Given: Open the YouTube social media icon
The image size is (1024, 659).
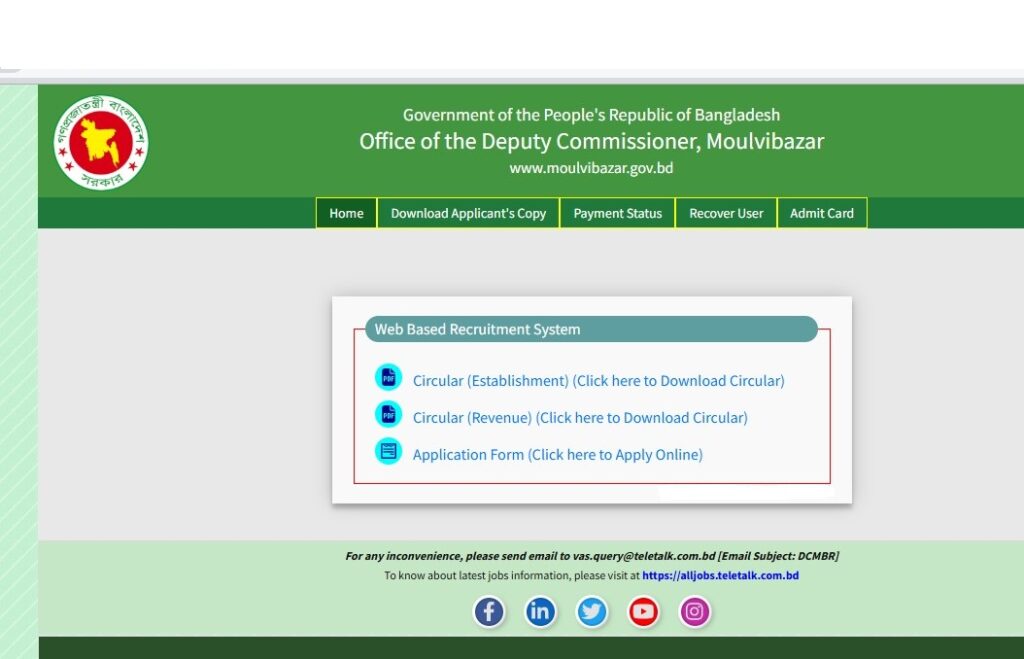Looking at the screenshot, I should pyautogui.click(x=643, y=611).
